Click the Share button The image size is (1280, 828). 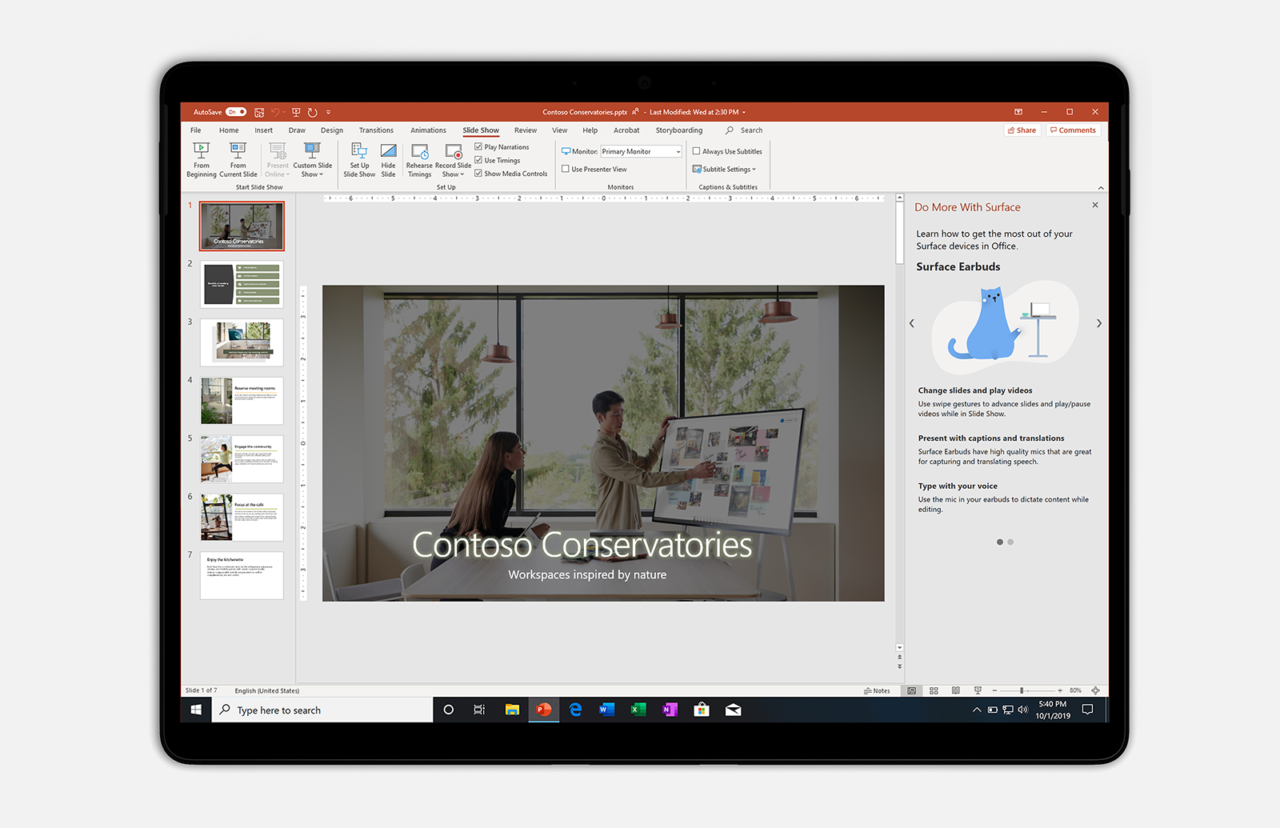pos(1022,130)
